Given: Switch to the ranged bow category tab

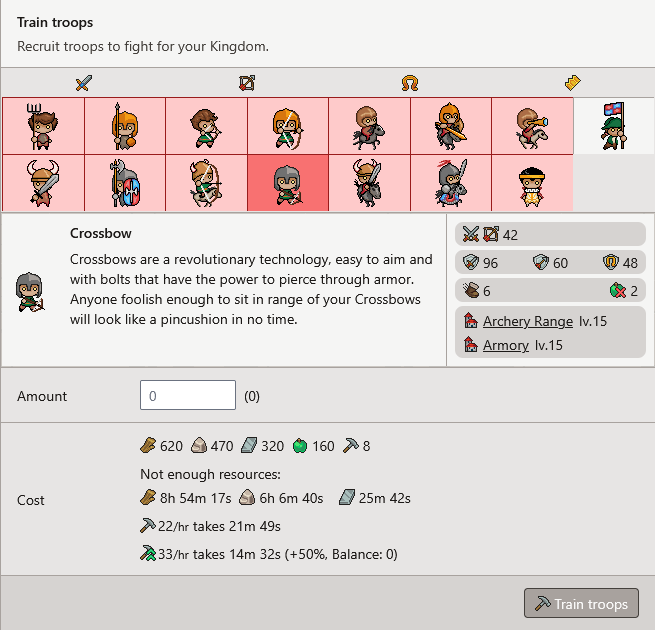Looking at the screenshot, I should click(x=247, y=83).
